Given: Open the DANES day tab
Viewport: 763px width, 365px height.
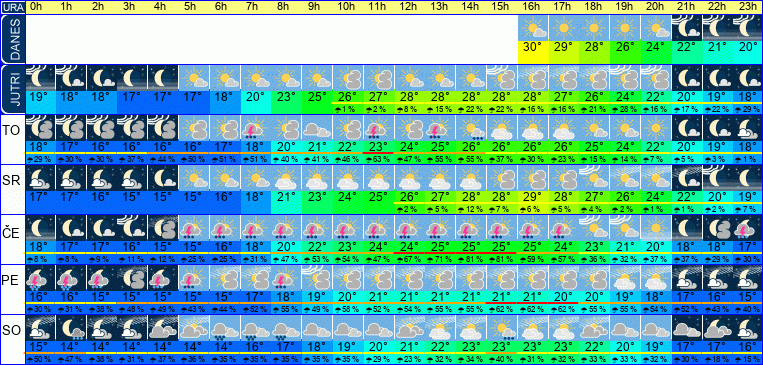Looking at the screenshot, I should 12,39.
